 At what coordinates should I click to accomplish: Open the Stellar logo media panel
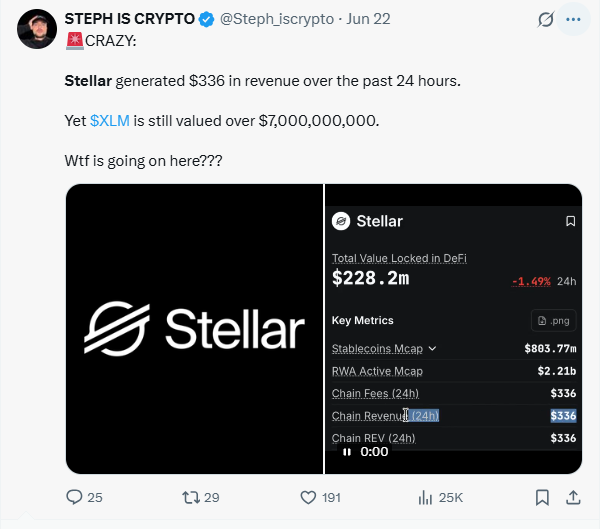click(195, 329)
